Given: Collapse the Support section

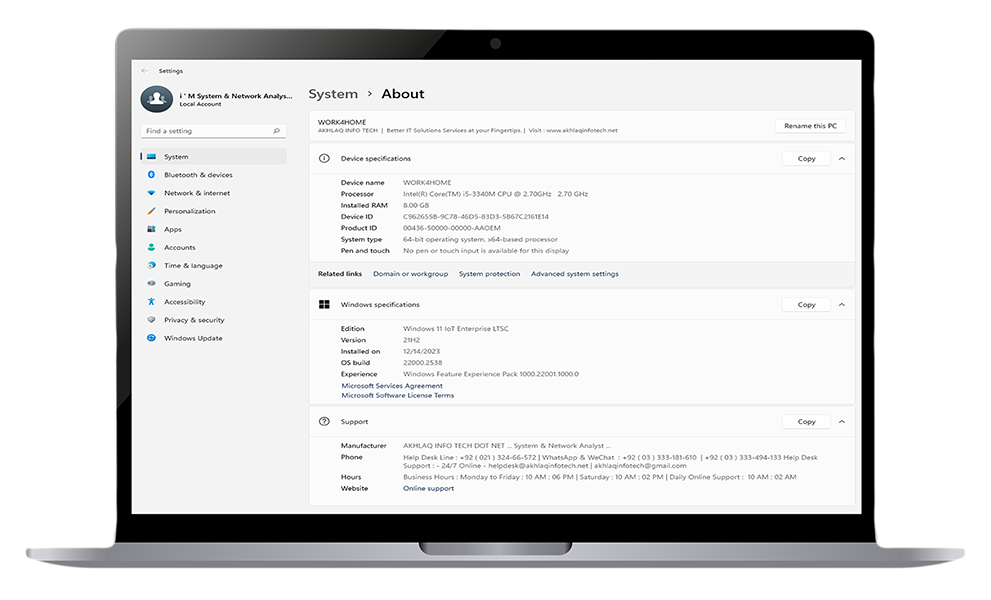Looking at the screenshot, I should [841, 422].
